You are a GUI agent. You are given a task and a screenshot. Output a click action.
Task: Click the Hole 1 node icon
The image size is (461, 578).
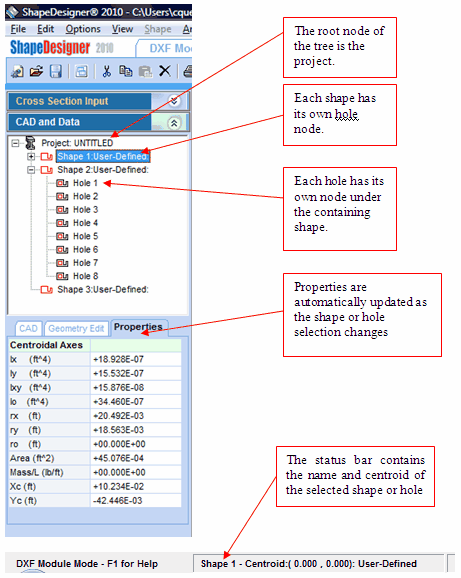(62, 183)
